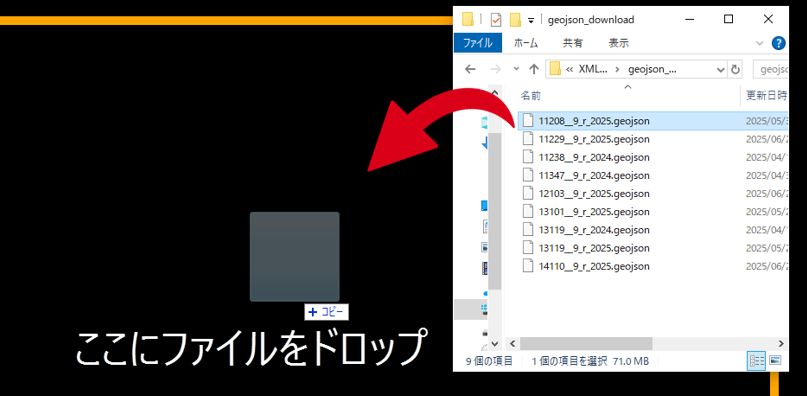The width and height of the screenshot is (807, 396).
Task: Open the 表示 ribbon tab
Action: click(619, 43)
